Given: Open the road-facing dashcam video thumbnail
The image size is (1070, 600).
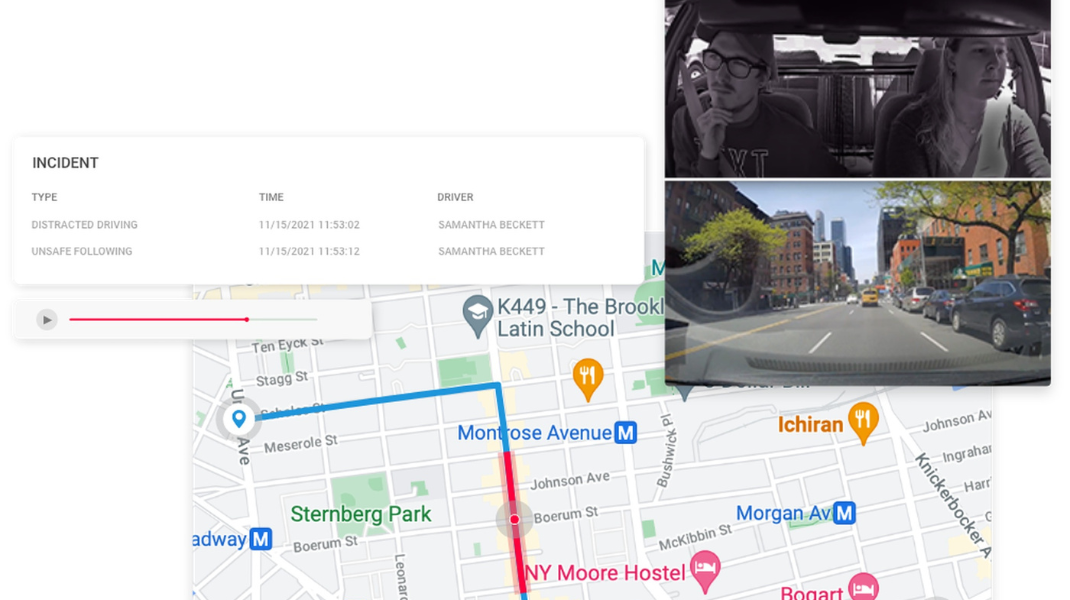Looking at the screenshot, I should point(858,283).
